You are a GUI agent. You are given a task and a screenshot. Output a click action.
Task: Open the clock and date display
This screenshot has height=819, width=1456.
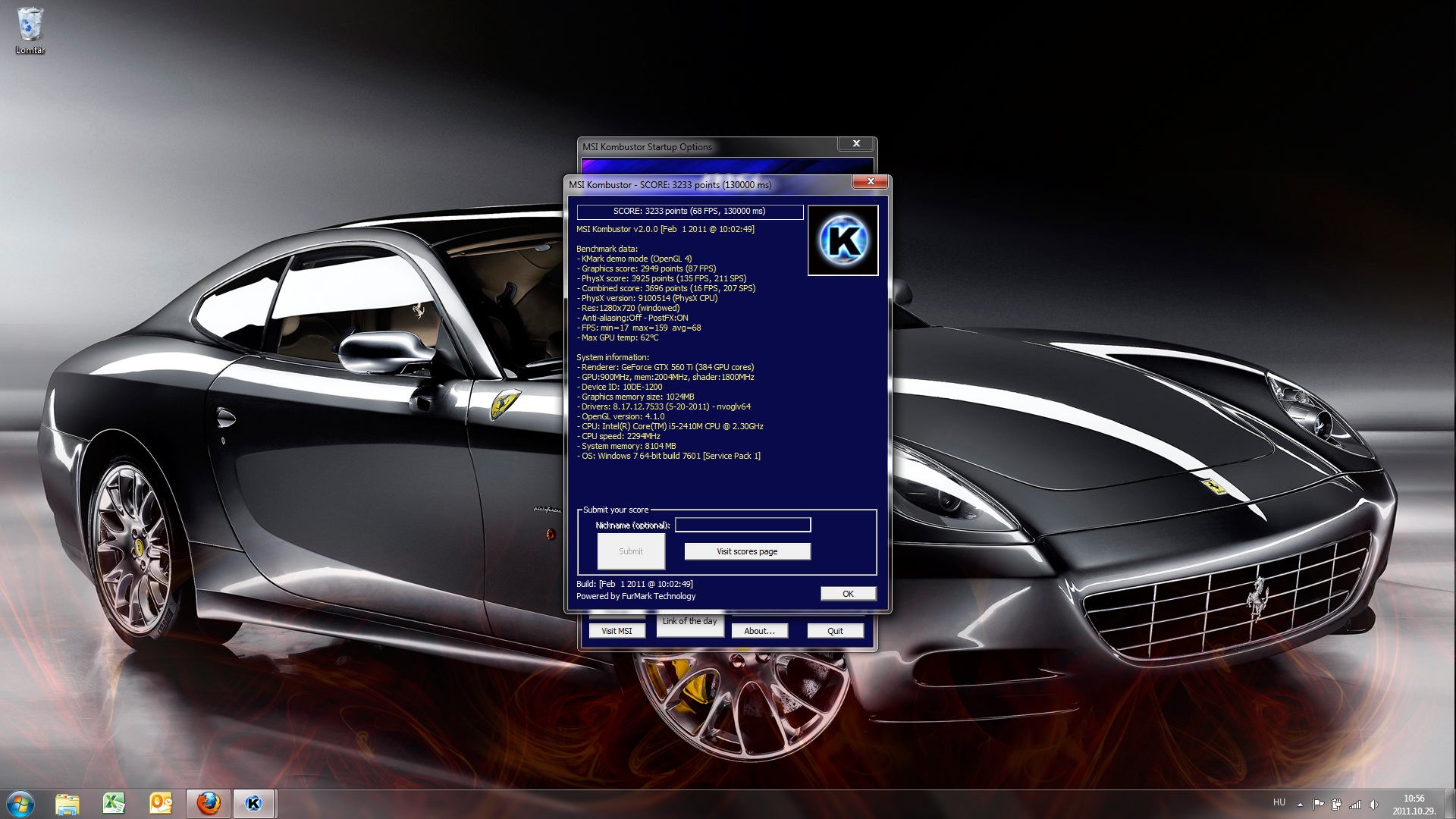pos(1414,805)
